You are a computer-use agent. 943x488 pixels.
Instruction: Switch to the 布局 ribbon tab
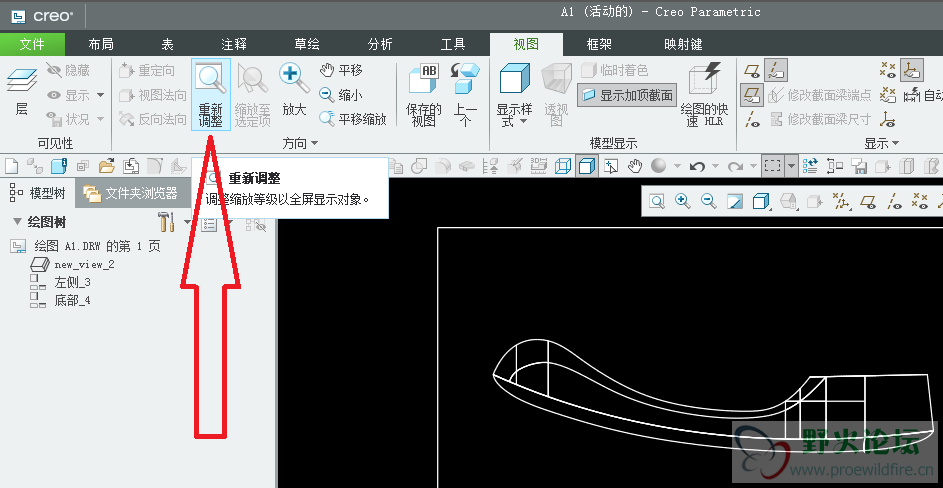[100, 44]
